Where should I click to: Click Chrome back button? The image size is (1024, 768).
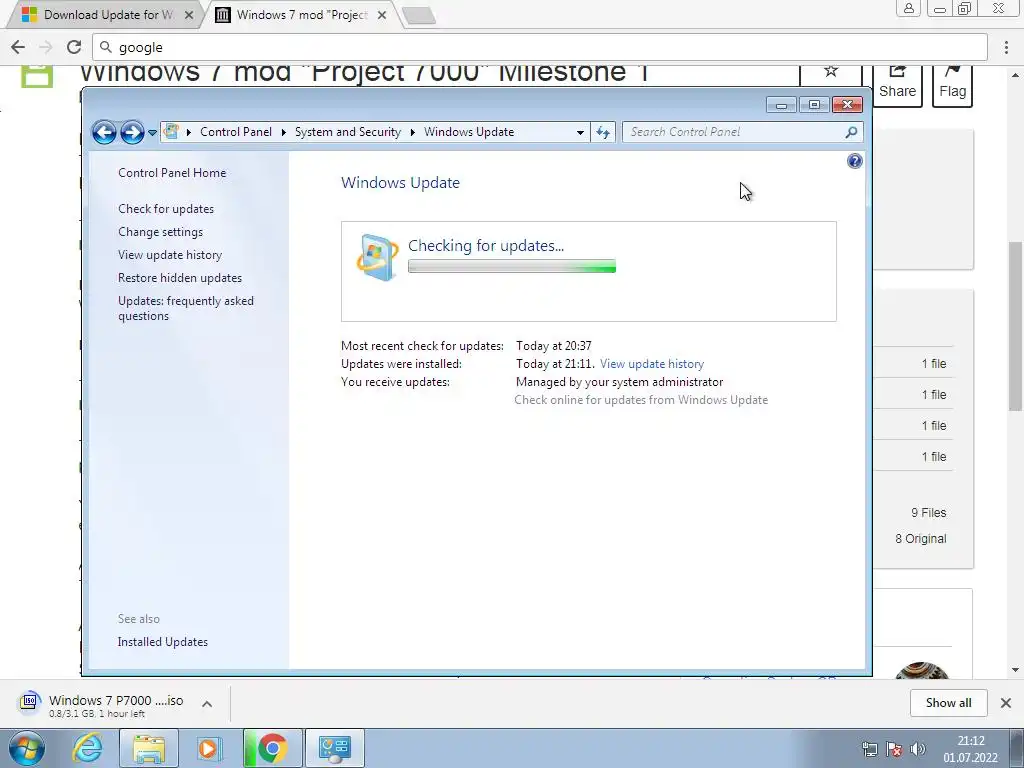(x=18, y=47)
